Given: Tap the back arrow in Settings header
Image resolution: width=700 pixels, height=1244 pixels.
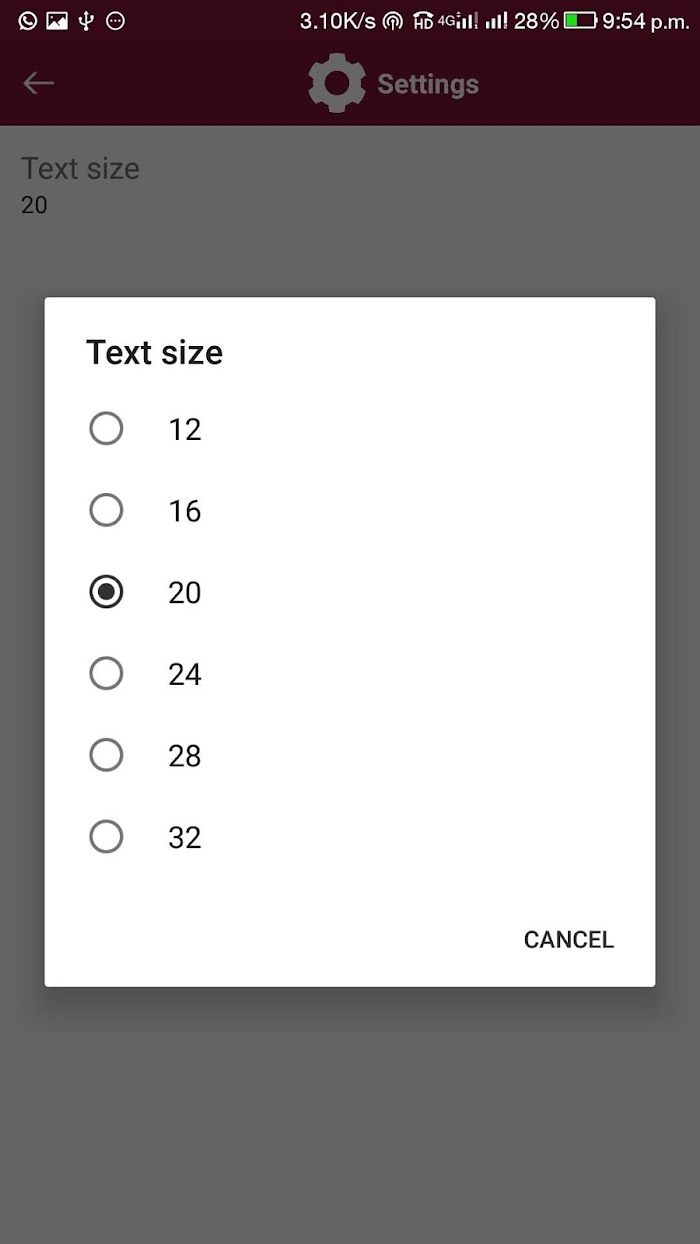Looking at the screenshot, I should point(39,83).
